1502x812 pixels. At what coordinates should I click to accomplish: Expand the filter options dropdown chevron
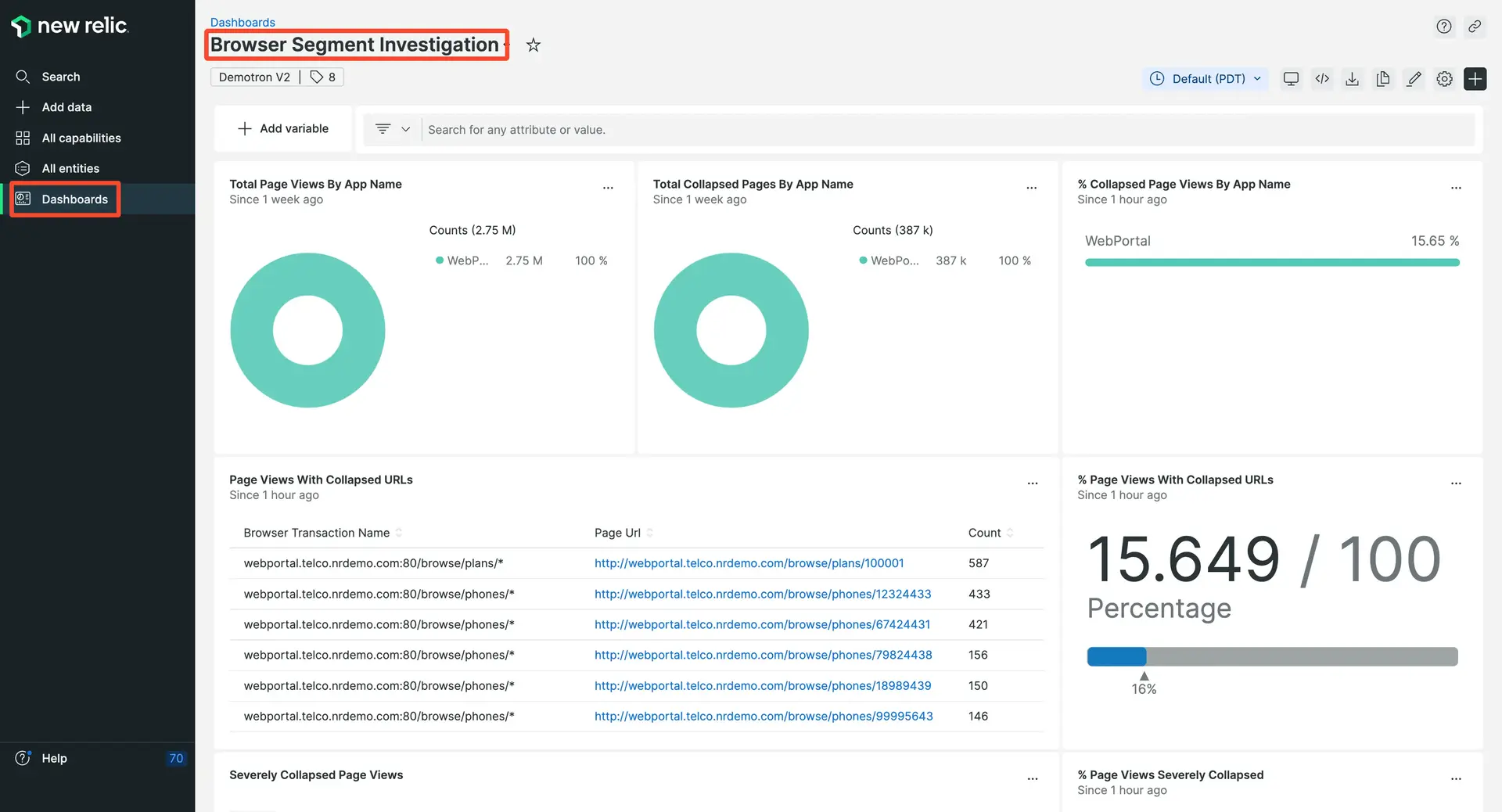(405, 129)
